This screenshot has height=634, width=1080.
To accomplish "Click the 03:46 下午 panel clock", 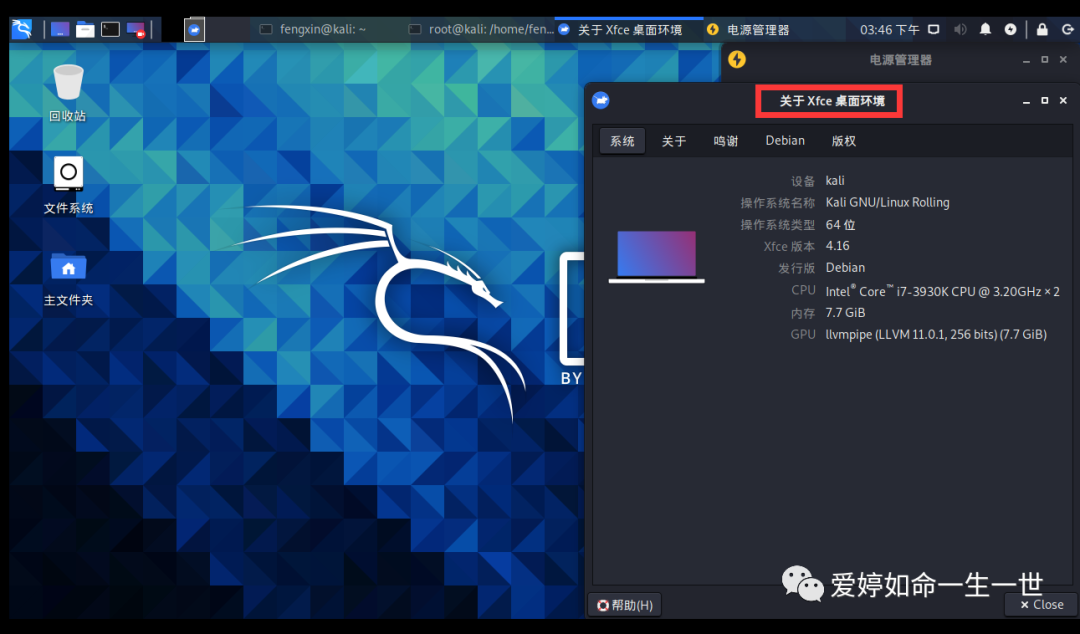I will coord(889,30).
